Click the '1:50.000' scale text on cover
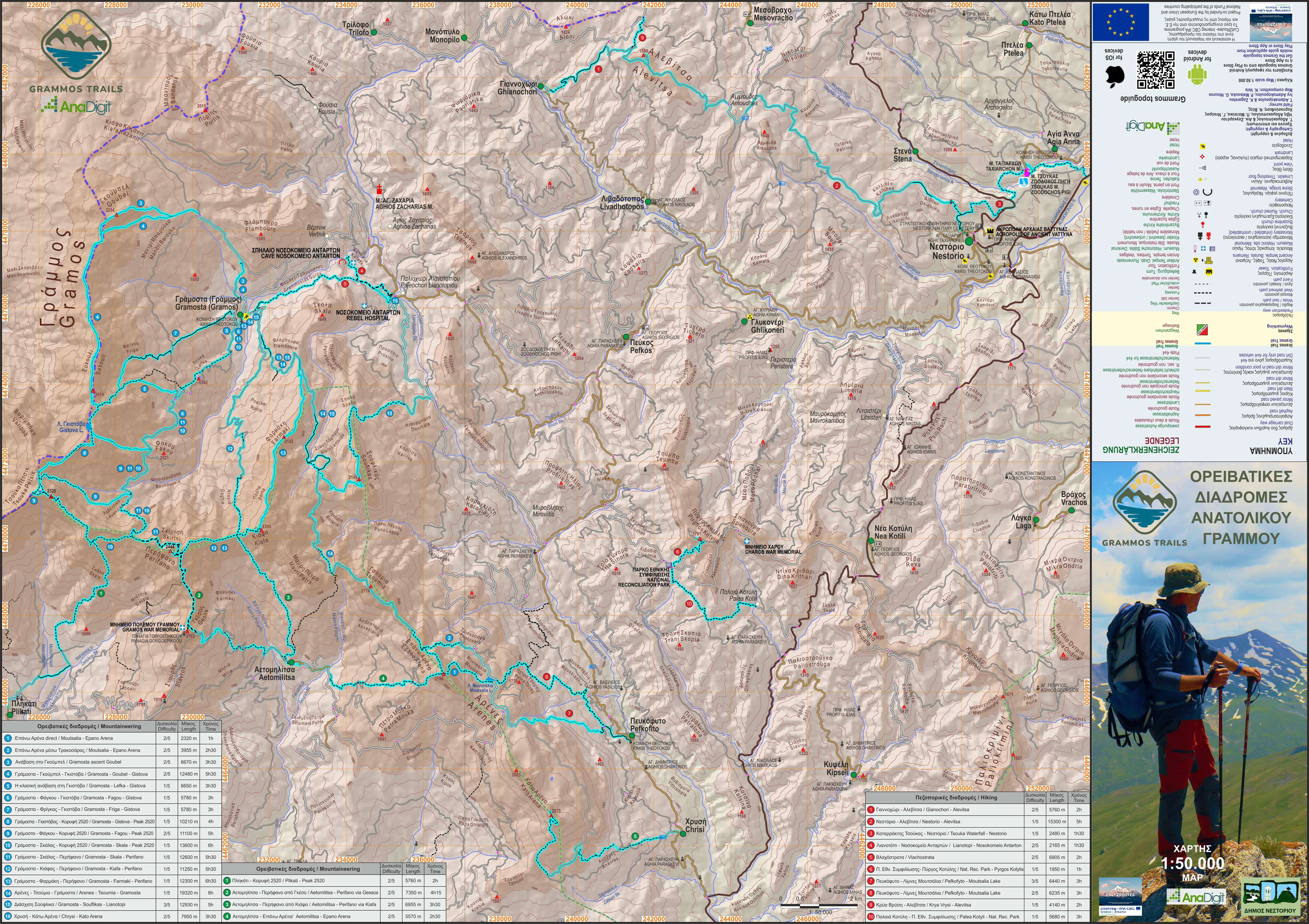The height and width of the screenshot is (924, 1309). 1193,863
